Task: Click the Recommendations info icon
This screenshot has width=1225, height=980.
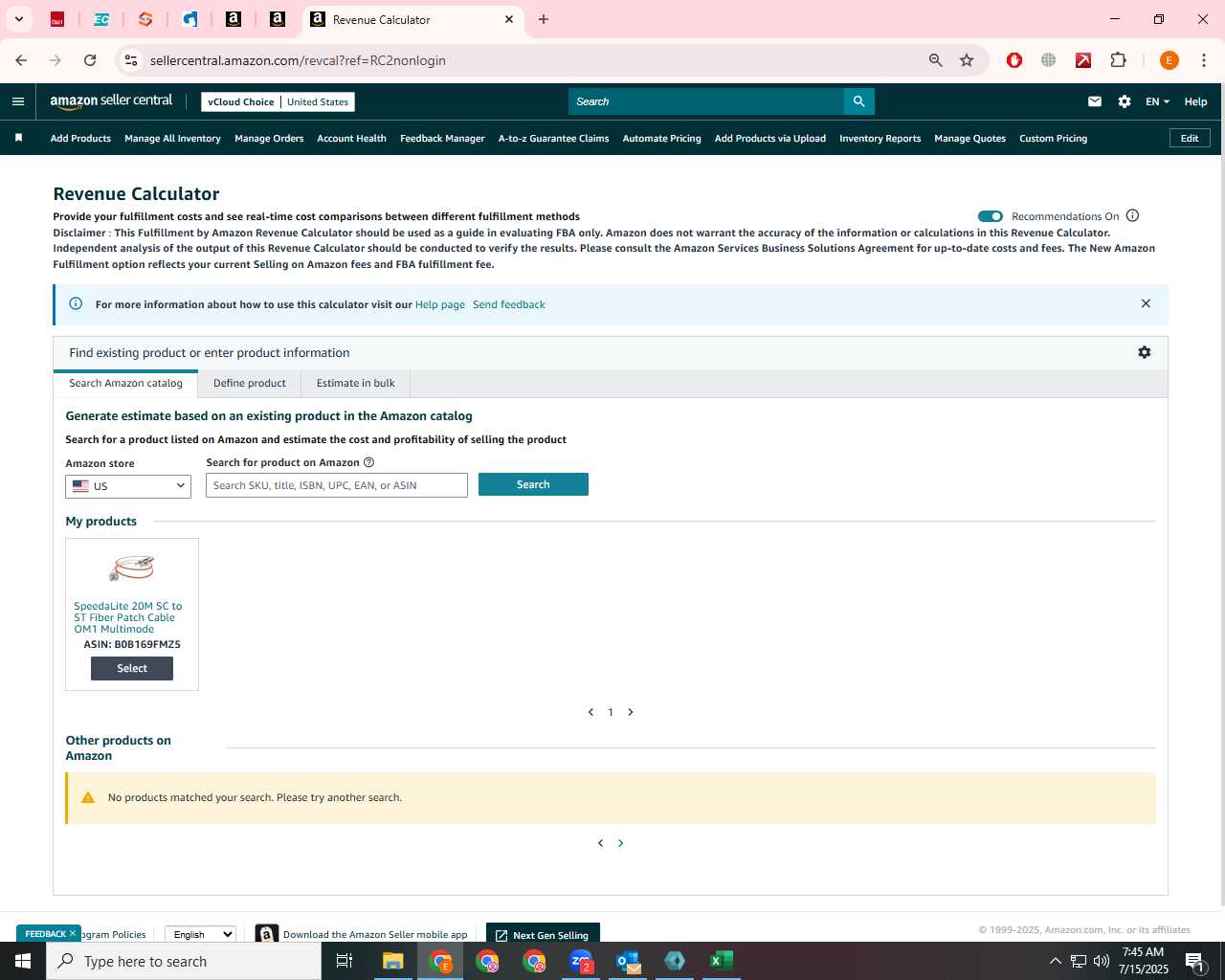Action: click(1133, 215)
